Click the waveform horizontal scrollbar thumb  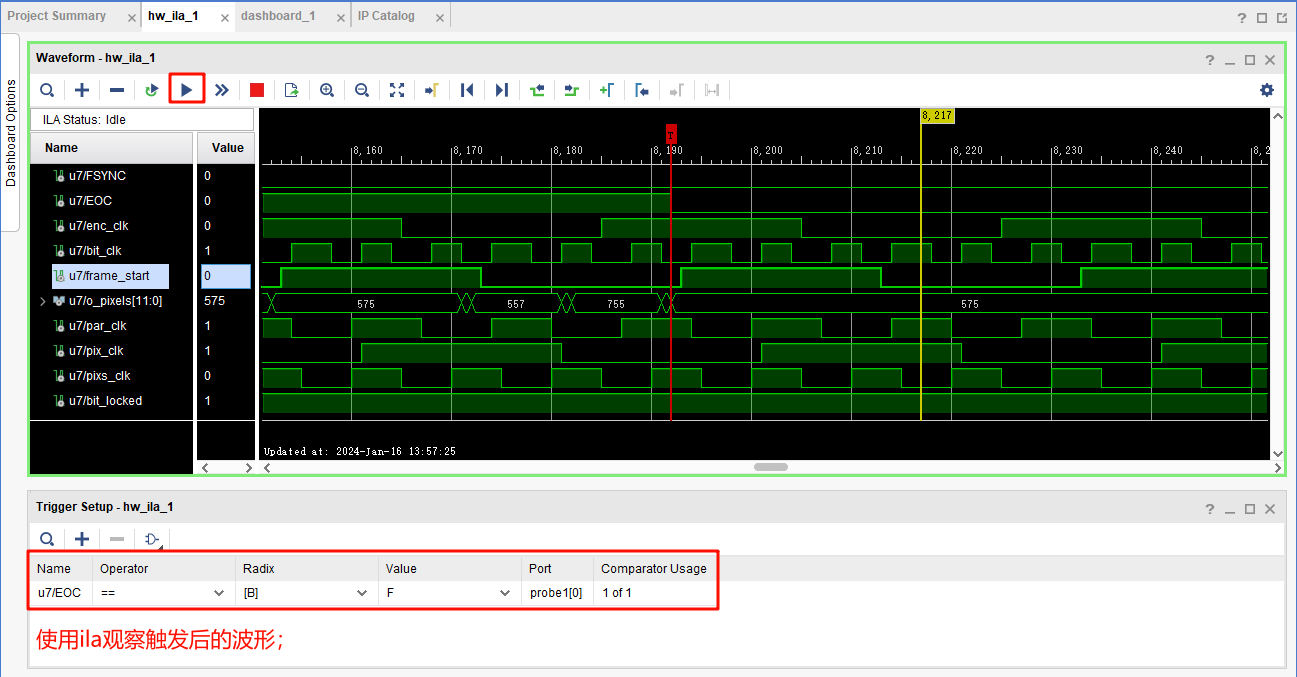click(x=771, y=467)
